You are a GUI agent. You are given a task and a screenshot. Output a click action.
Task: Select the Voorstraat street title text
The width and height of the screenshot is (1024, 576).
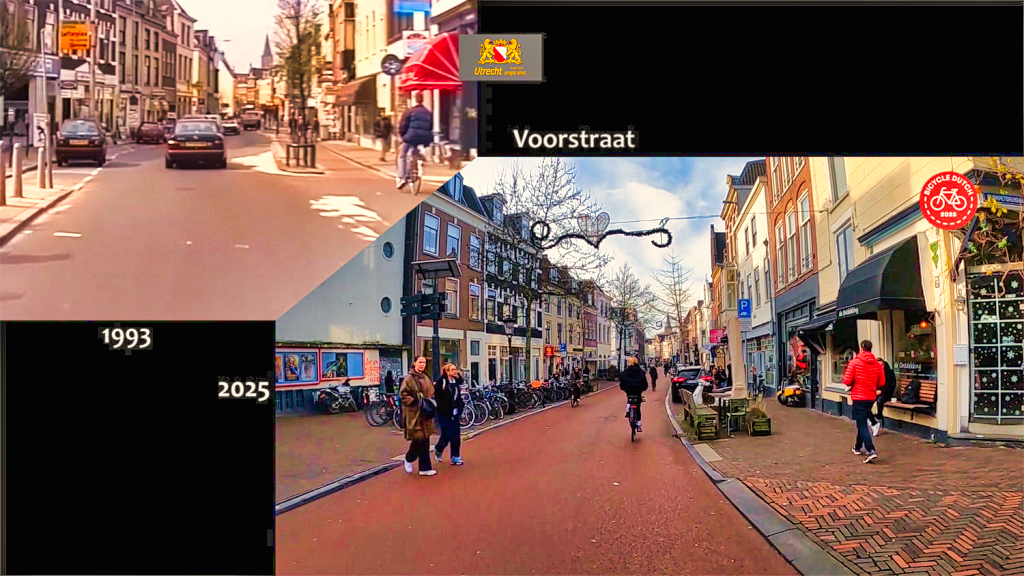(574, 139)
